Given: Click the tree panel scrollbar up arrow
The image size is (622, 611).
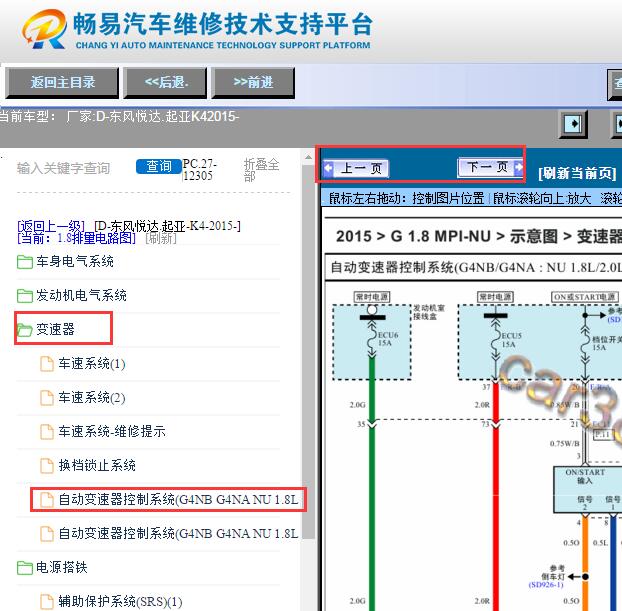Looking at the screenshot, I should click(308, 158).
